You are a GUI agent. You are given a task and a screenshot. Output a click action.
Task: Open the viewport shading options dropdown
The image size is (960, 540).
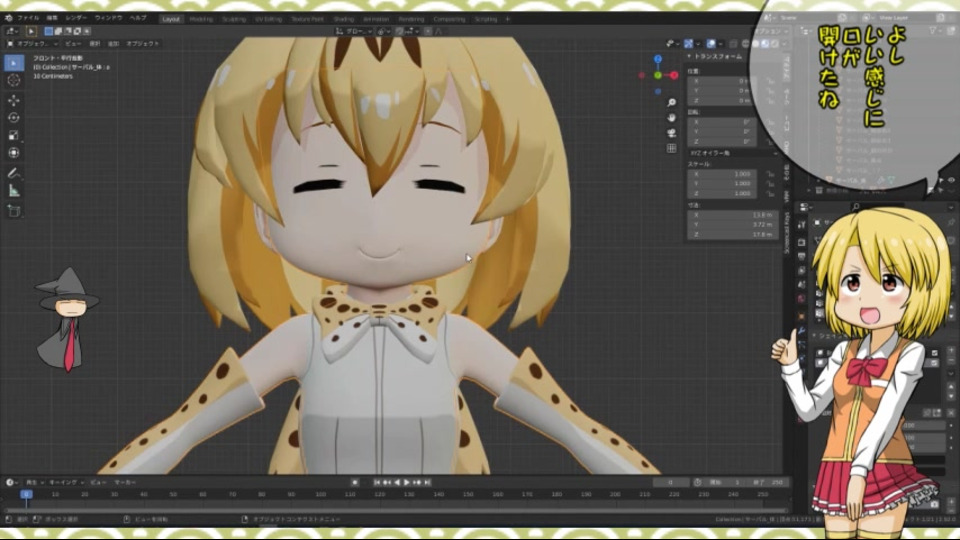click(x=784, y=43)
